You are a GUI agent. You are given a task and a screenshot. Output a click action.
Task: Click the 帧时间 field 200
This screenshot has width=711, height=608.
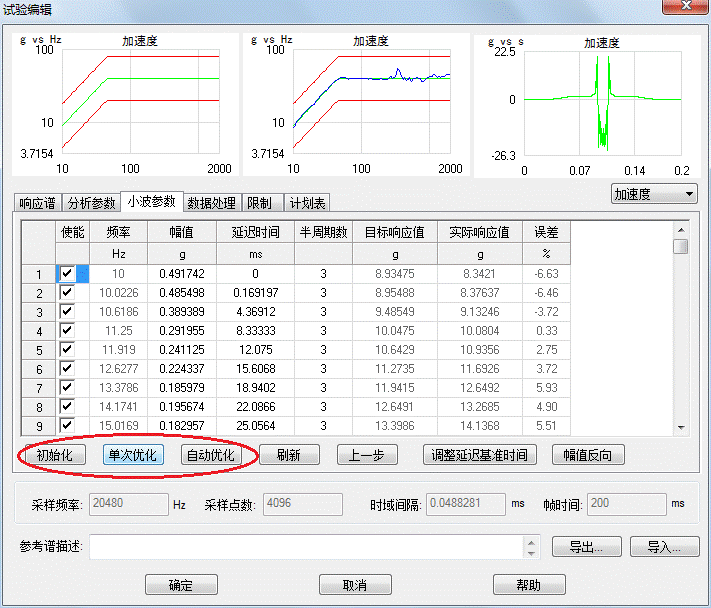click(x=627, y=504)
